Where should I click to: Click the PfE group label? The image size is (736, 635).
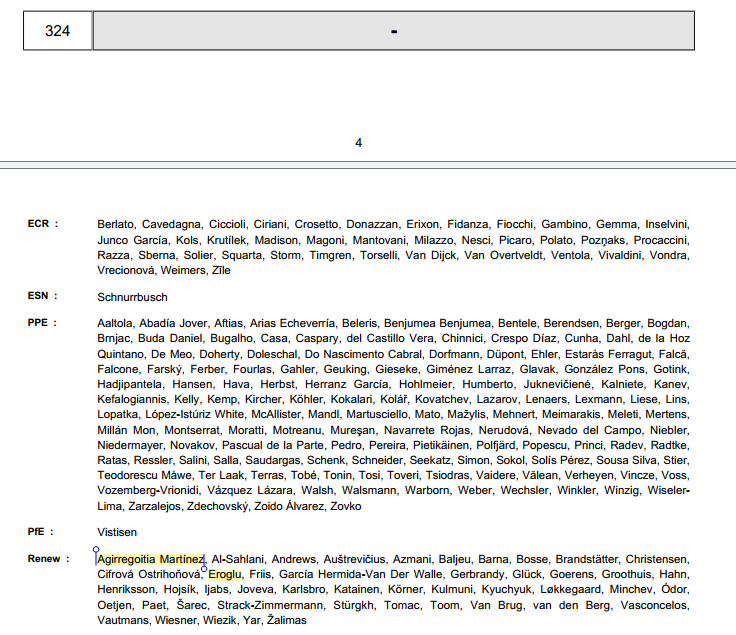40,532
